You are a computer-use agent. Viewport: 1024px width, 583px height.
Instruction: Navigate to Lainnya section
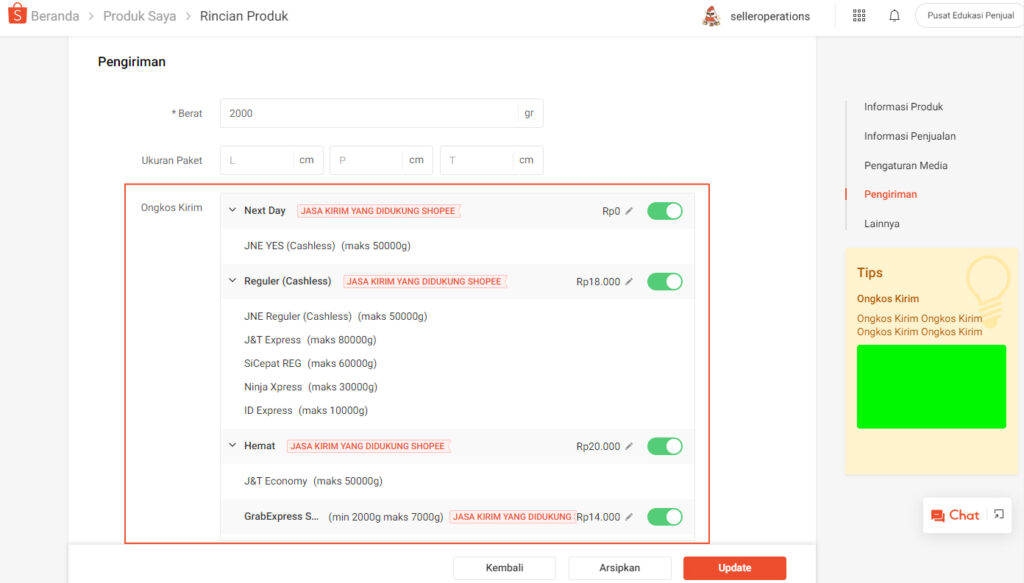882,223
